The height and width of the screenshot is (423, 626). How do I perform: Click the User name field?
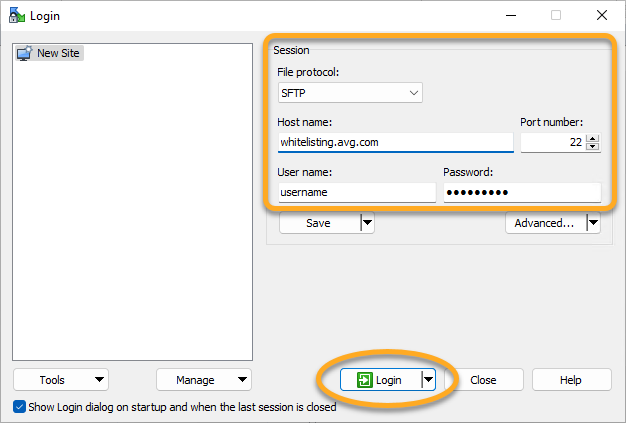357,192
